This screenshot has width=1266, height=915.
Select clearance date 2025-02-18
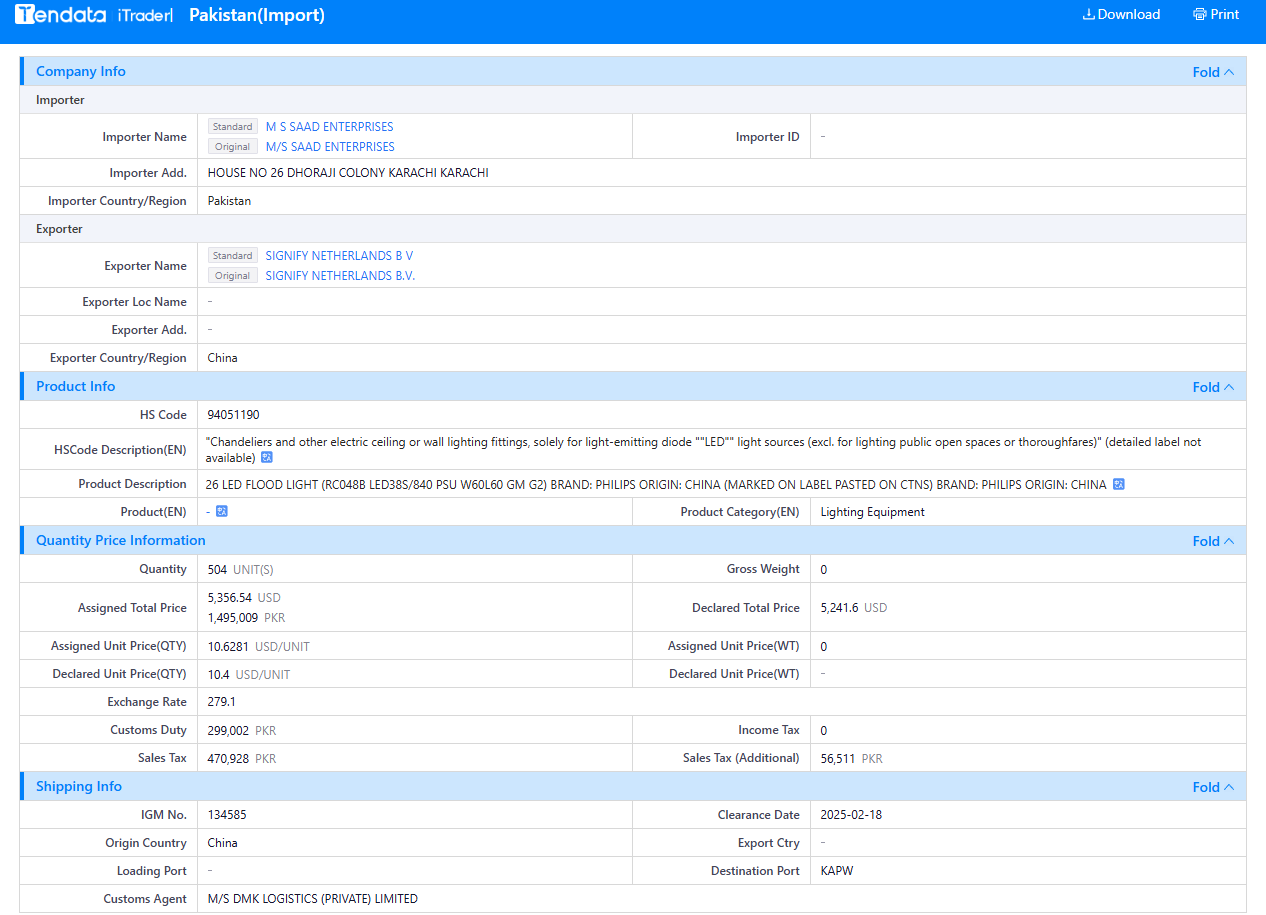[x=851, y=815]
